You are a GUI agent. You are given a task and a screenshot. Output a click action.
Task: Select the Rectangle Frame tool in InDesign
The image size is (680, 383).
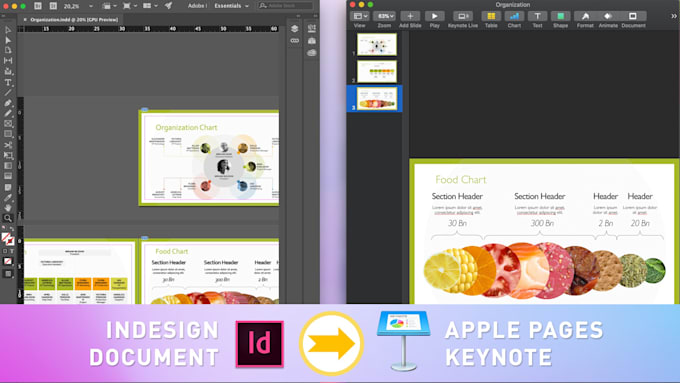8,124
